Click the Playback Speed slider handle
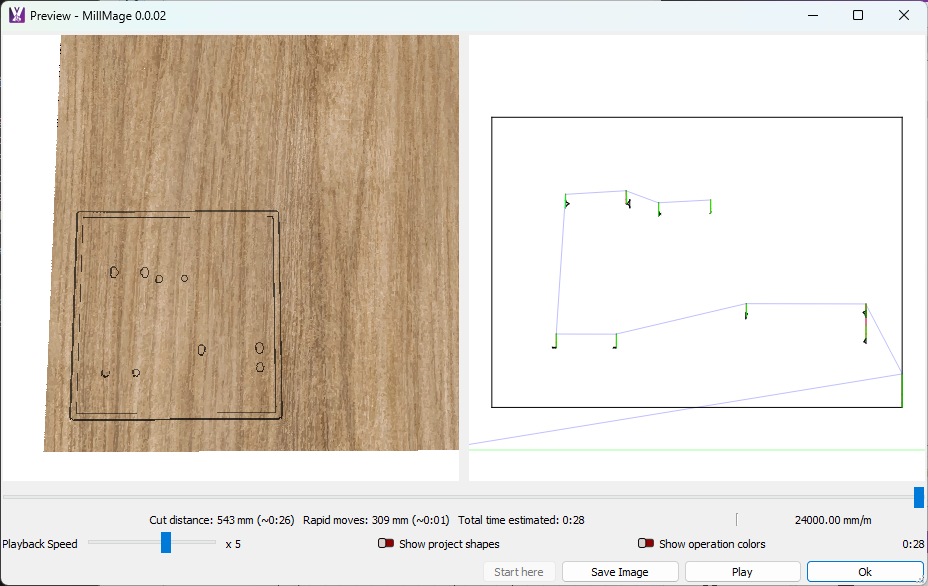928x586 pixels. click(x=166, y=543)
